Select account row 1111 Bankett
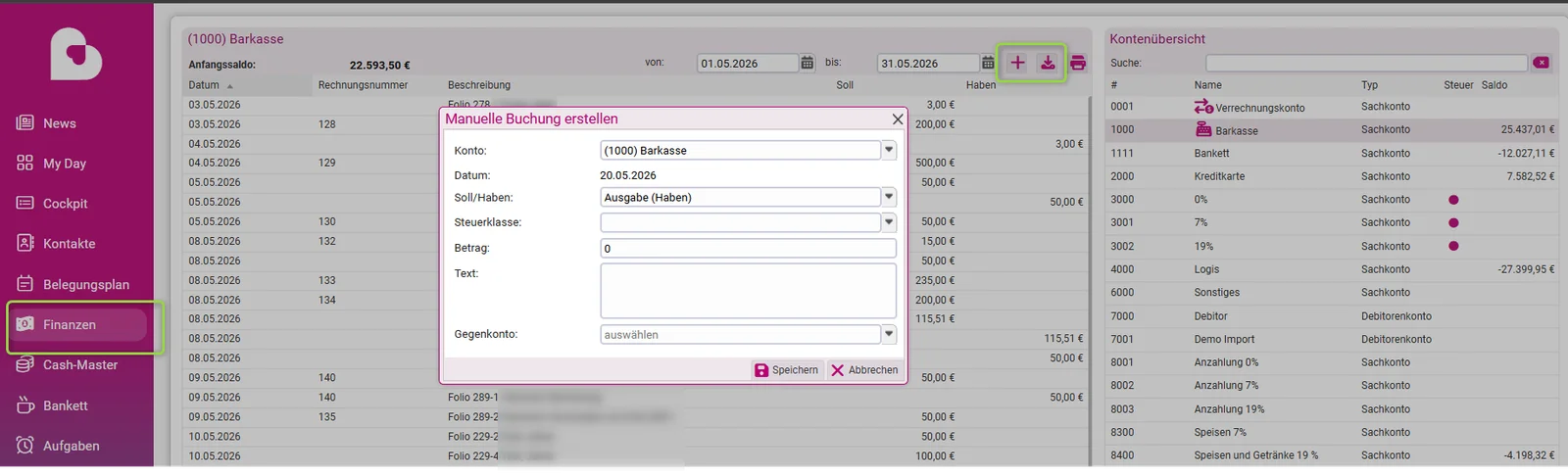1568x475 pixels. (x=1332, y=154)
